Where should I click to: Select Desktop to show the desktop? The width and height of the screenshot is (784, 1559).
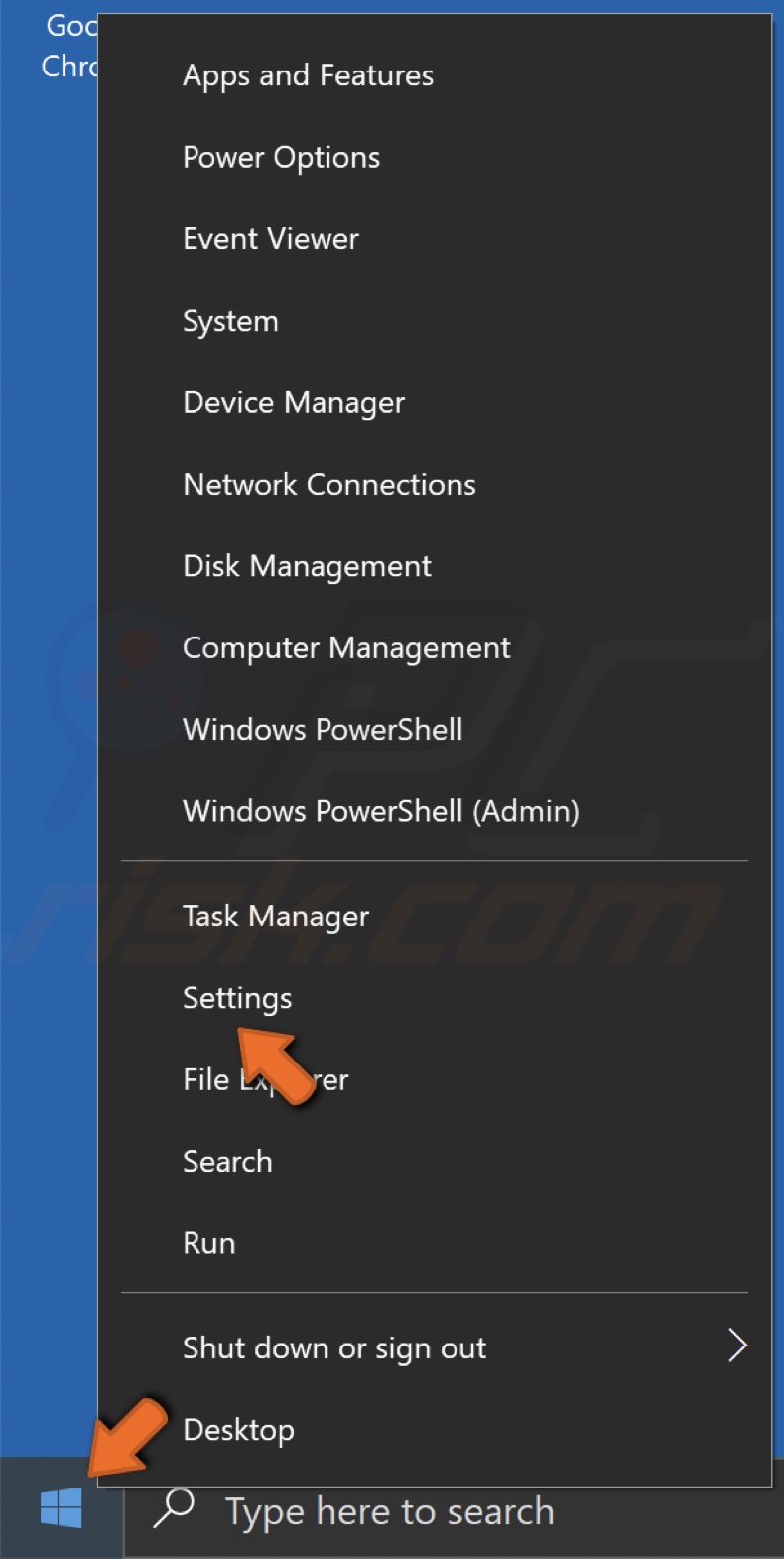[238, 1430]
